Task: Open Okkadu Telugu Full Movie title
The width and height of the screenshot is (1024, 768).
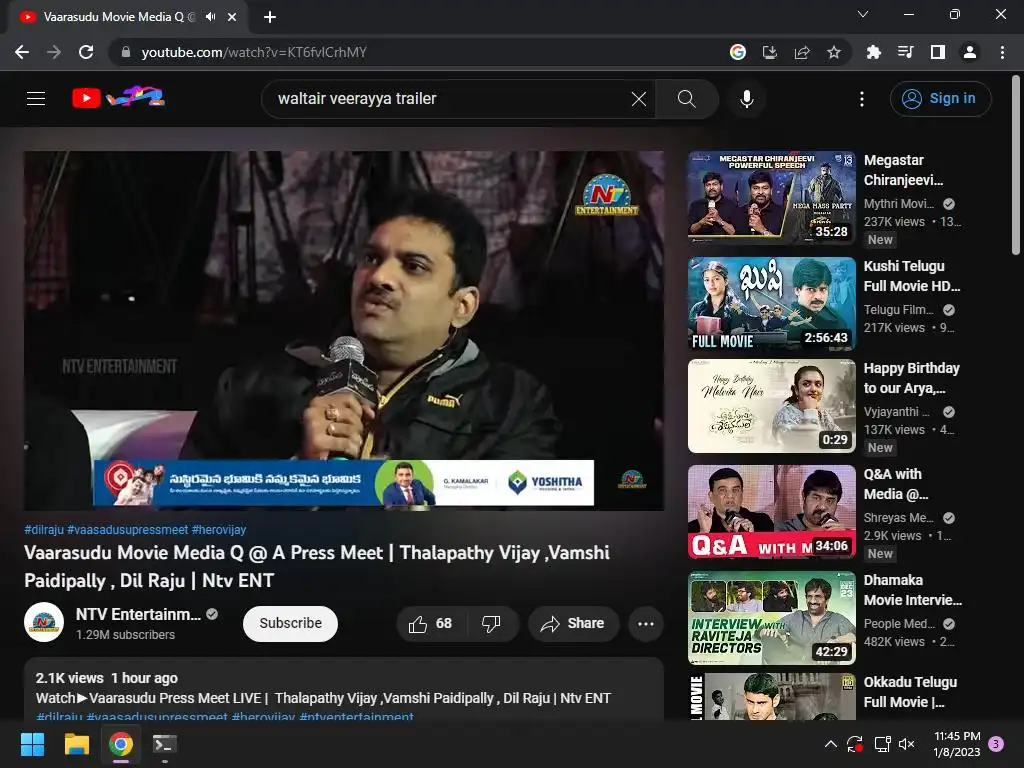Action: coord(910,692)
